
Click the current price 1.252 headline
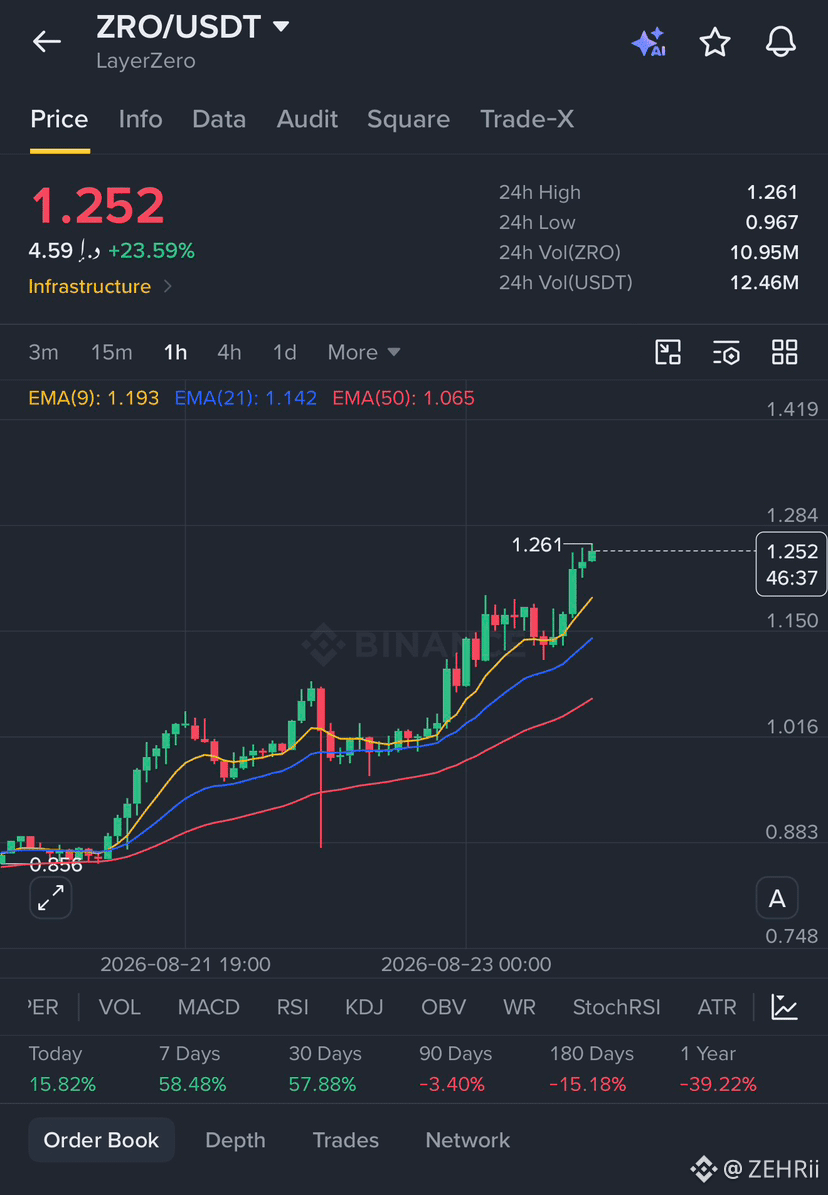[98, 205]
